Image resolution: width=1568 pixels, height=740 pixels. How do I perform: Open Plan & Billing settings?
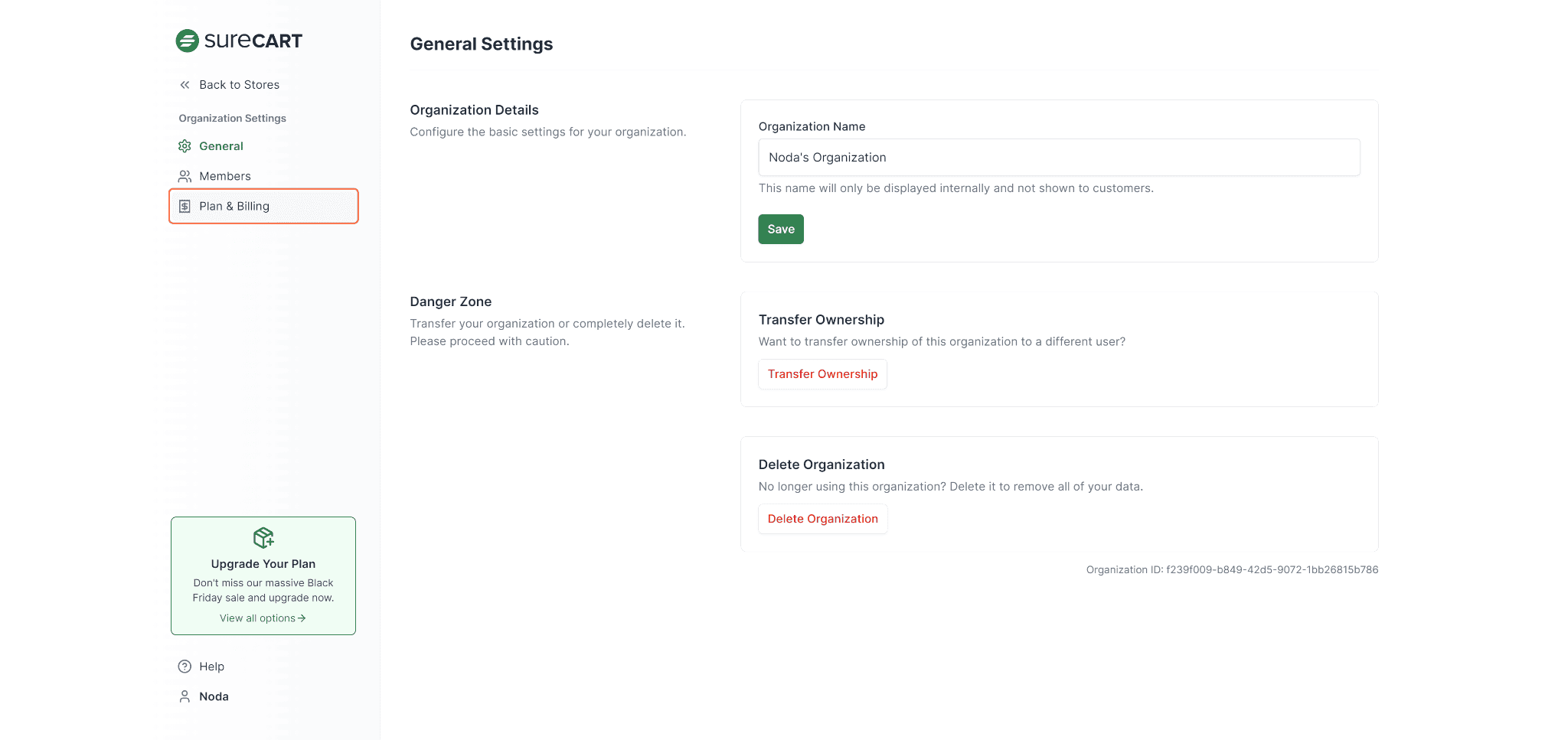(x=234, y=207)
